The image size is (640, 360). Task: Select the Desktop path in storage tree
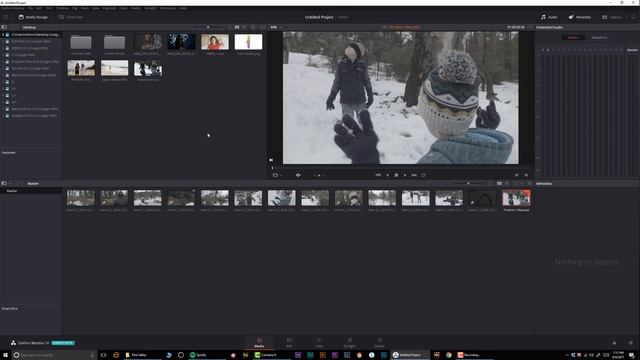pyautogui.click(x=36, y=35)
